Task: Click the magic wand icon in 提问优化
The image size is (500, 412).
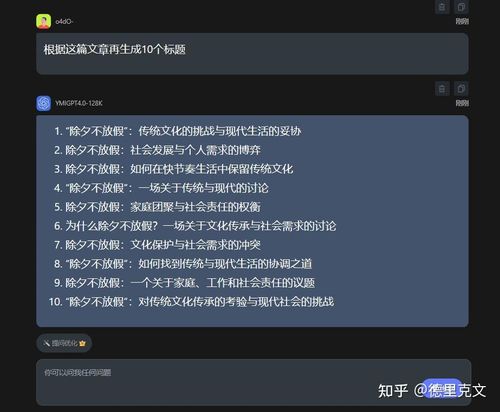Action: tap(46, 343)
